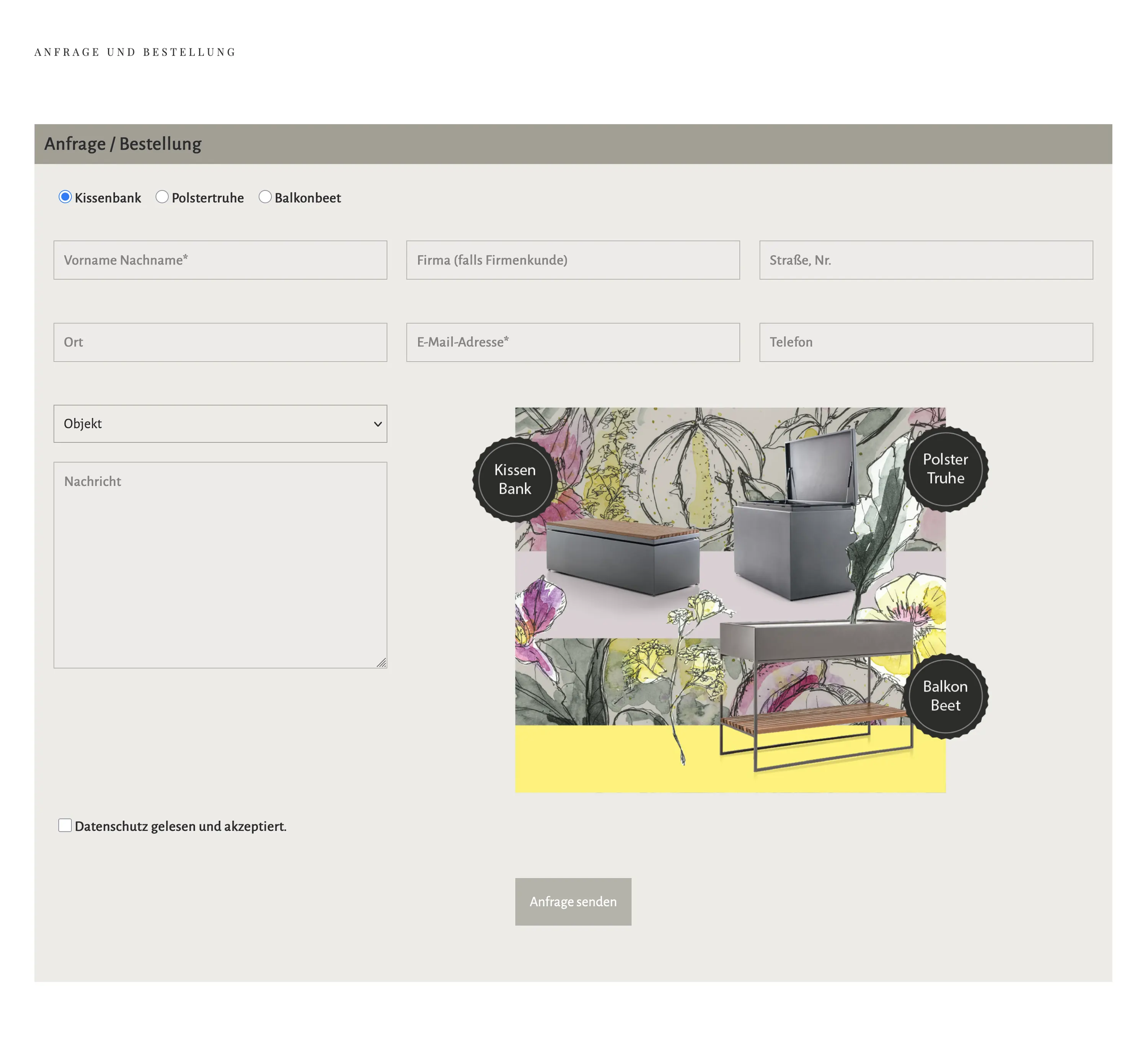The image size is (1148, 1062).
Task: Click into the Firma input field
Action: pyautogui.click(x=572, y=260)
